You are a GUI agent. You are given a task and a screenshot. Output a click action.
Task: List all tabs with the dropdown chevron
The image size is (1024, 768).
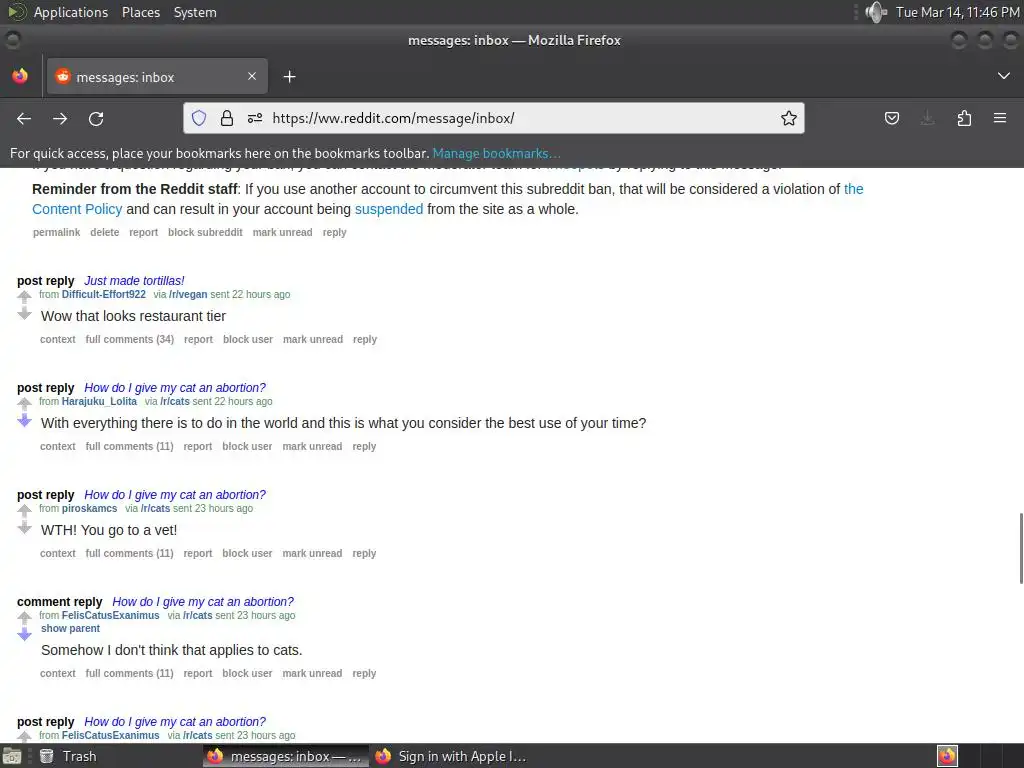click(x=1004, y=76)
